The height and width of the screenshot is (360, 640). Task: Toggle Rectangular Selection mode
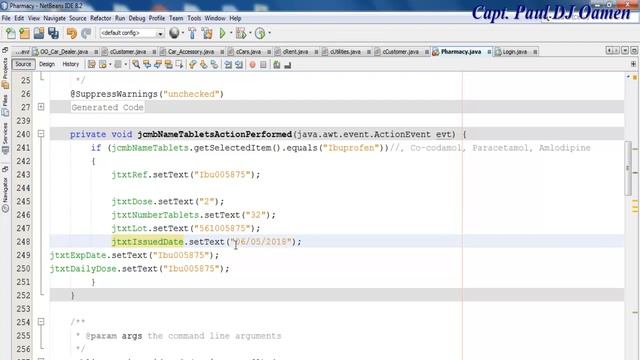click(x=179, y=64)
